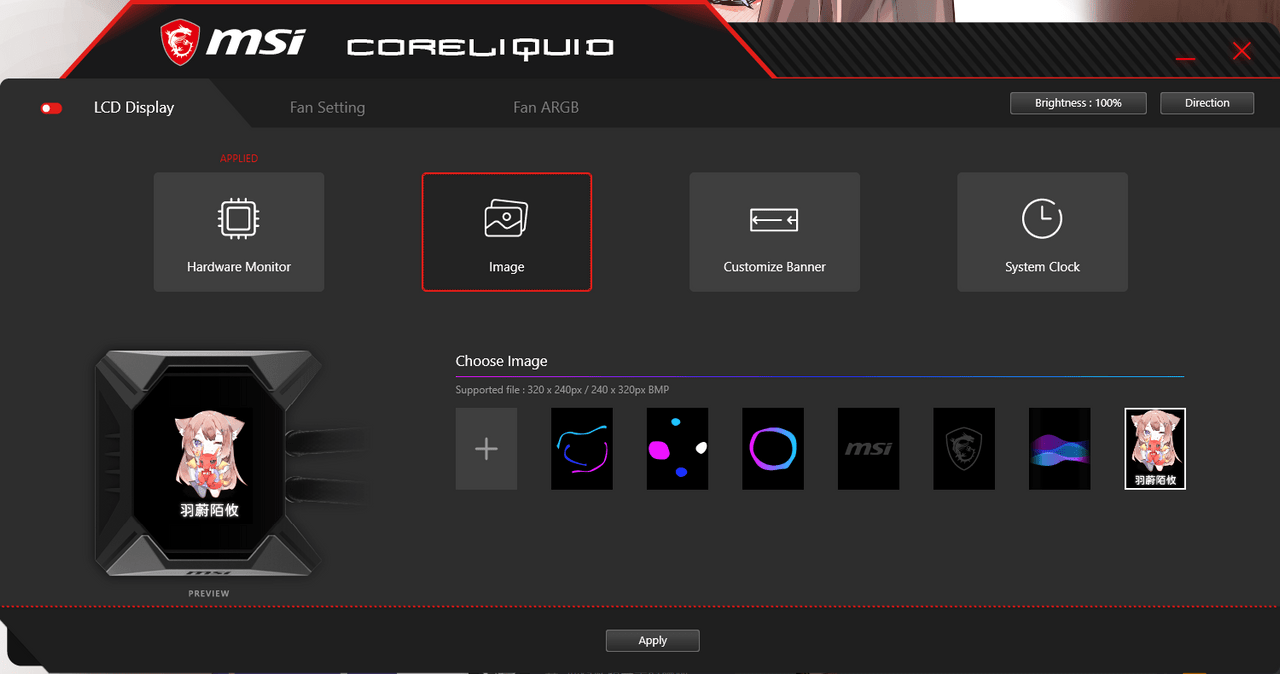
Task: Toggle the LCD Display on/off switch
Action: [51, 108]
